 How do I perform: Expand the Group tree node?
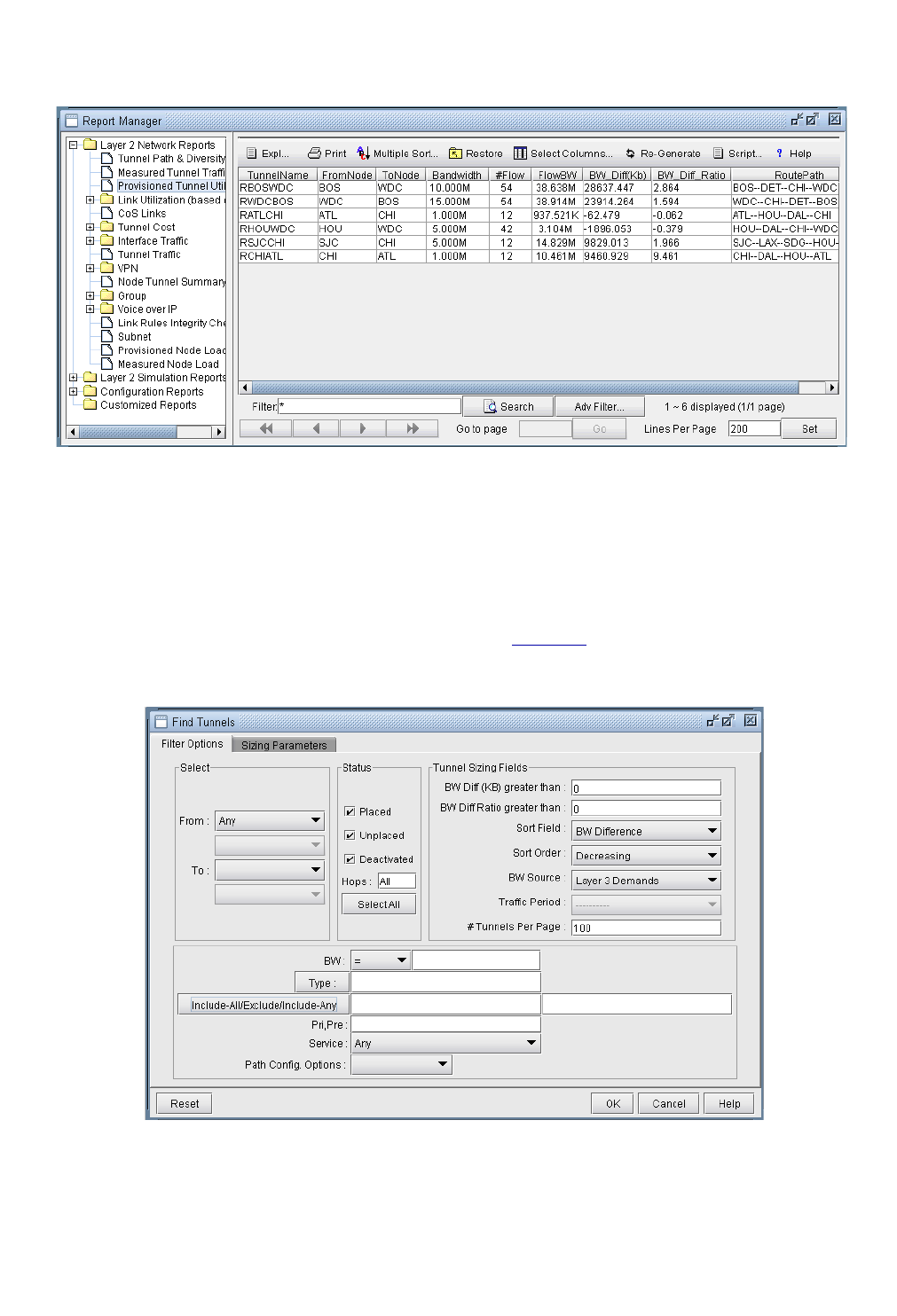tap(90, 295)
